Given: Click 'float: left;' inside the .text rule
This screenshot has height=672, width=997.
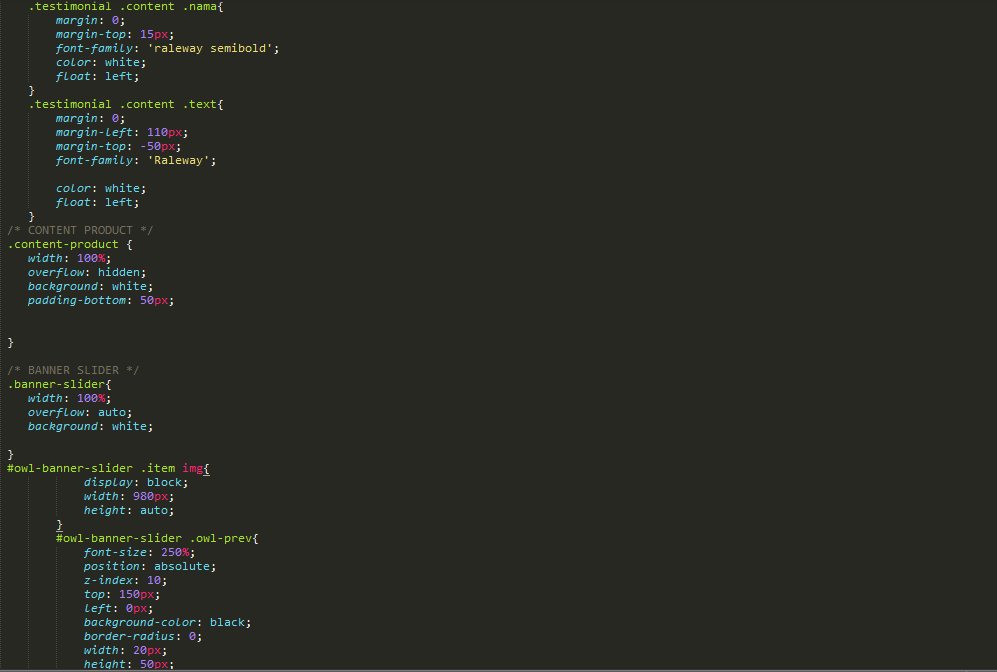Looking at the screenshot, I should [97, 202].
